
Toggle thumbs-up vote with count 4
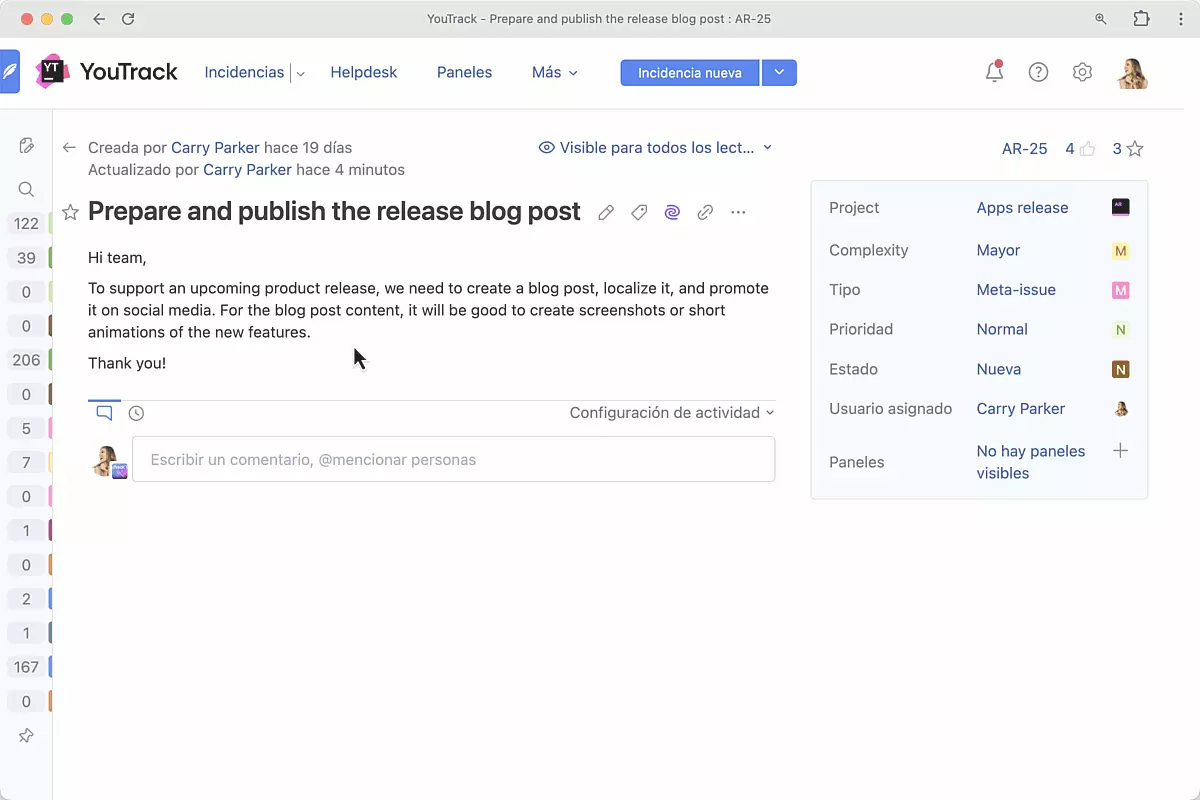click(x=1080, y=149)
